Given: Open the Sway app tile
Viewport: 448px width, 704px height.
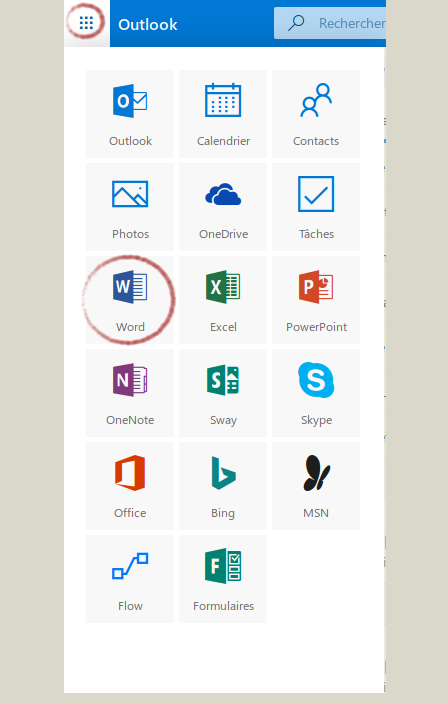Looking at the screenshot, I should (223, 392).
